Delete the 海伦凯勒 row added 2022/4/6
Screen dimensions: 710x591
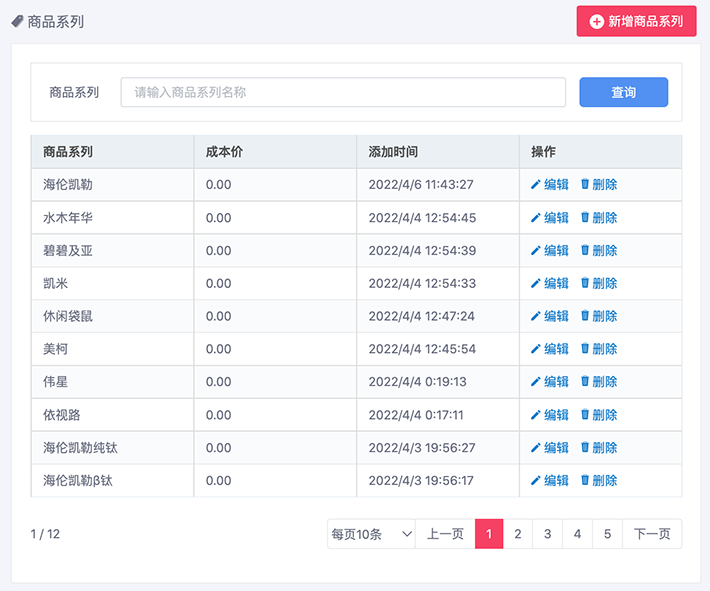[x=599, y=185]
